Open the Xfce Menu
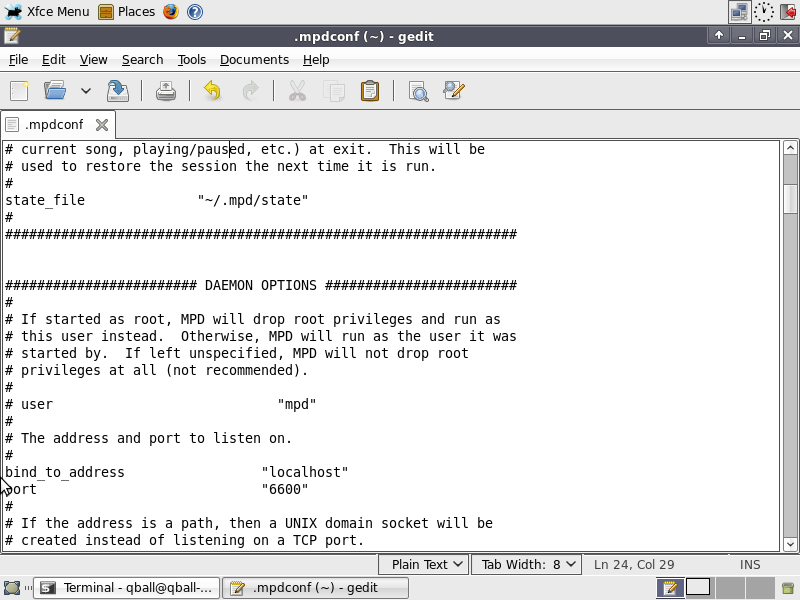Screen dimensions: 800x600 coord(47,11)
